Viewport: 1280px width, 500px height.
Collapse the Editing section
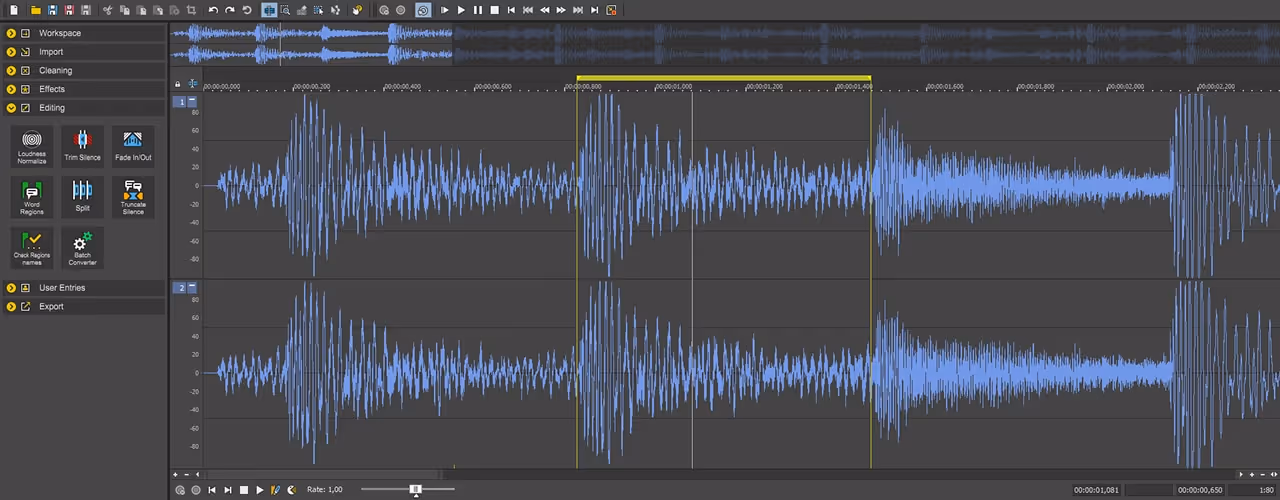pos(11,108)
